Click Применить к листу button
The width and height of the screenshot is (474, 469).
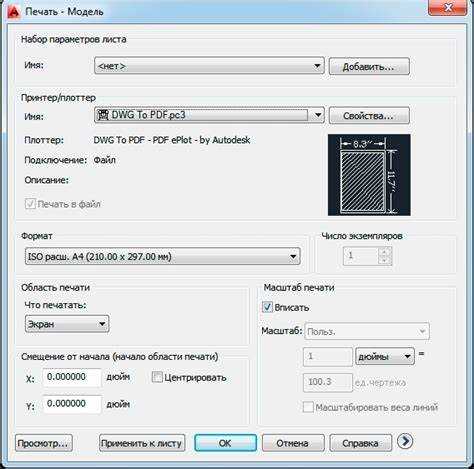pos(142,443)
